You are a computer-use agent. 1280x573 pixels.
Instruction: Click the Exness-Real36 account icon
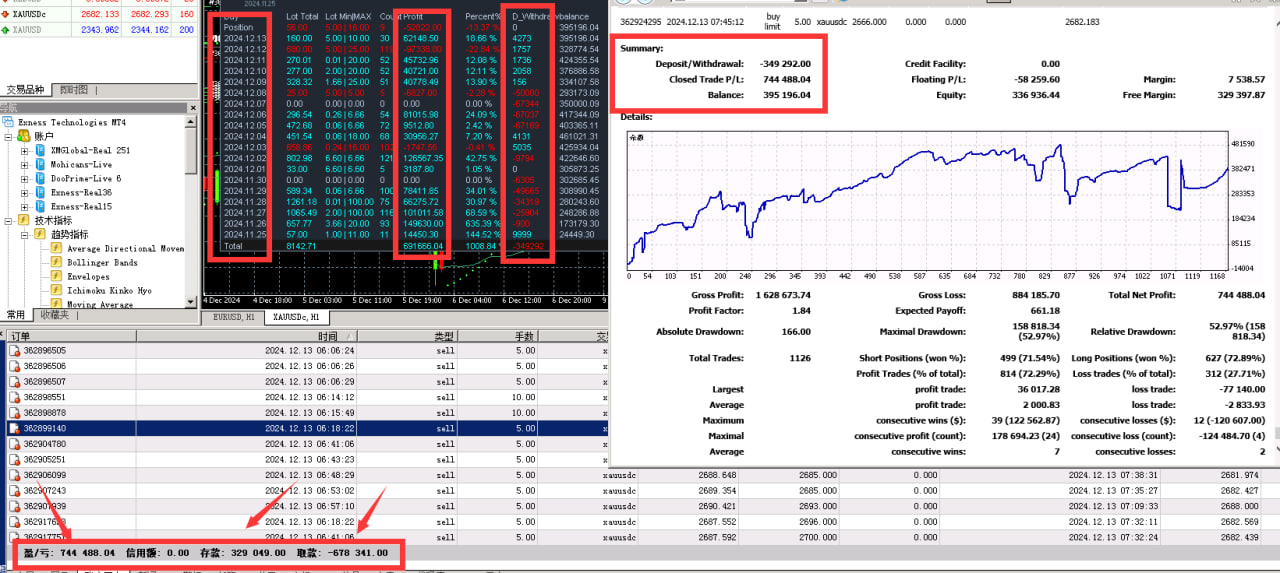coord(41,192)
